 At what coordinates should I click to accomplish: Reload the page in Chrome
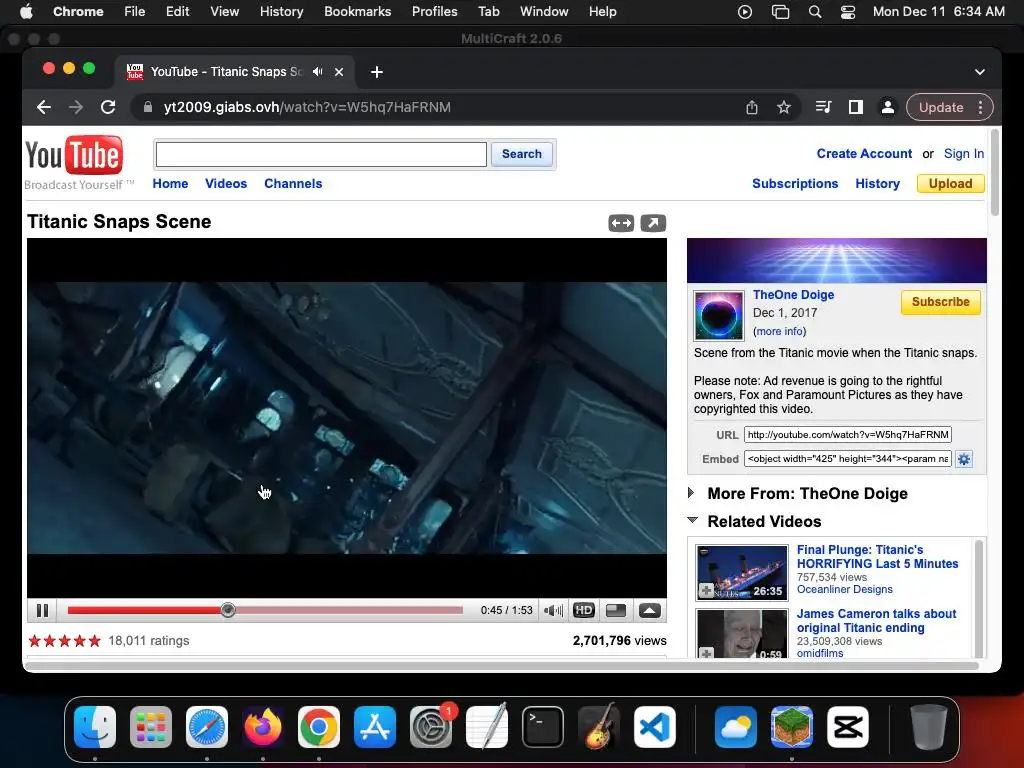click(x=108, y=107)
